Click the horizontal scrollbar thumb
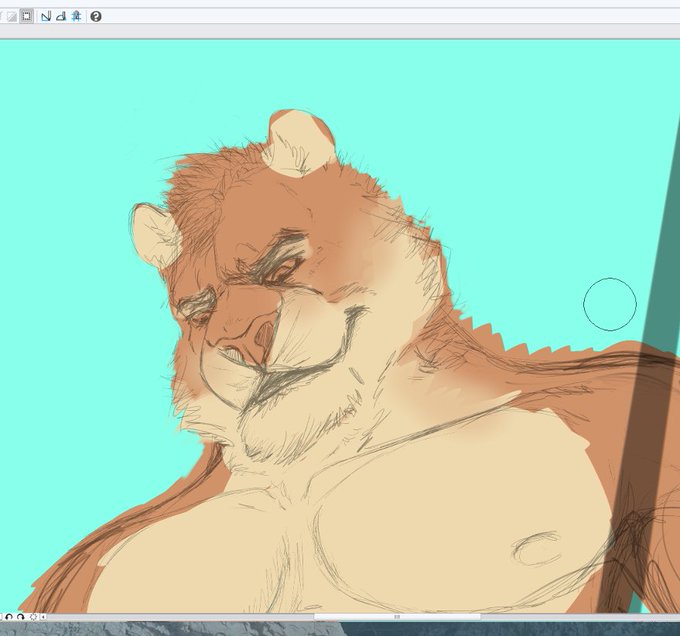680x636 pixels. coord(397,616)
